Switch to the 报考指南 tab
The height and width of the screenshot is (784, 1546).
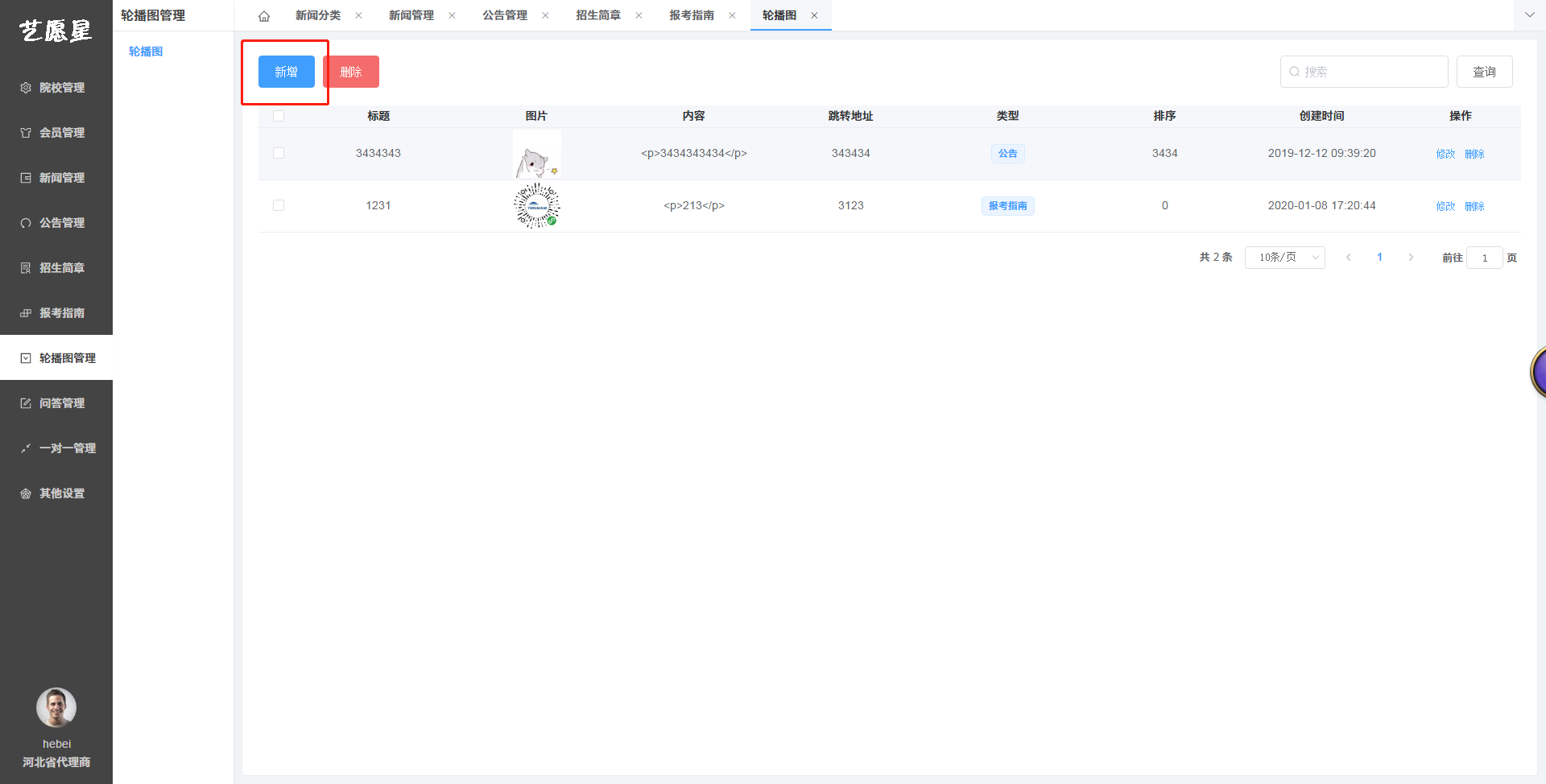[x=692, y=15]
